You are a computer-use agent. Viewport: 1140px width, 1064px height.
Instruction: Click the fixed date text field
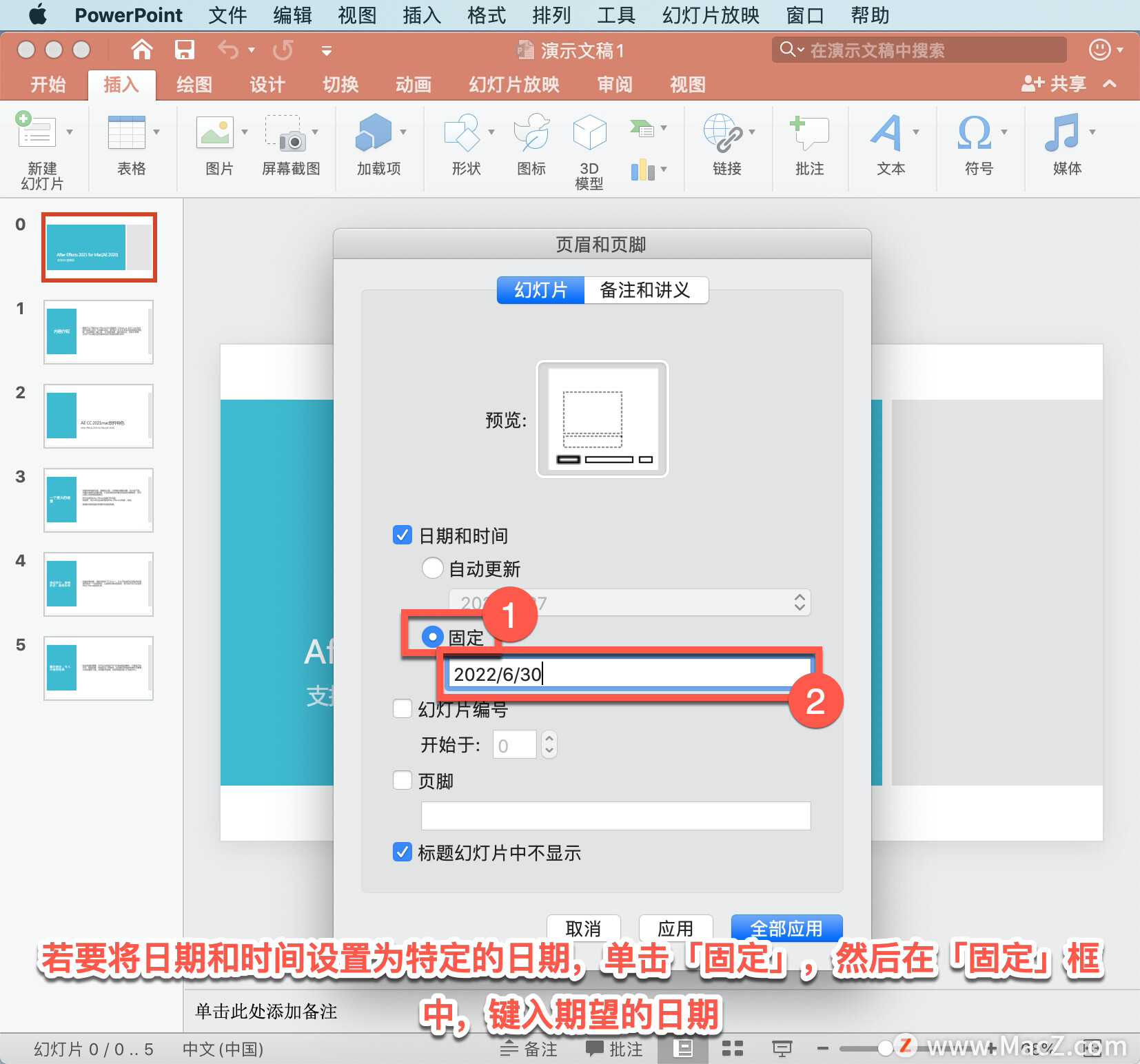(x=630, y=673)
